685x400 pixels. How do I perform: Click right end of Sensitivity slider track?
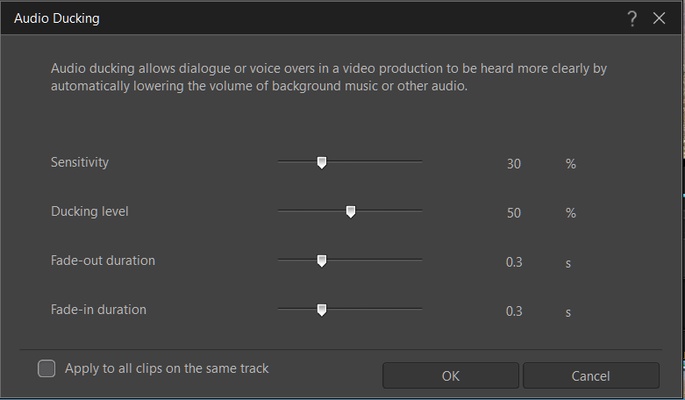point(420,160)
